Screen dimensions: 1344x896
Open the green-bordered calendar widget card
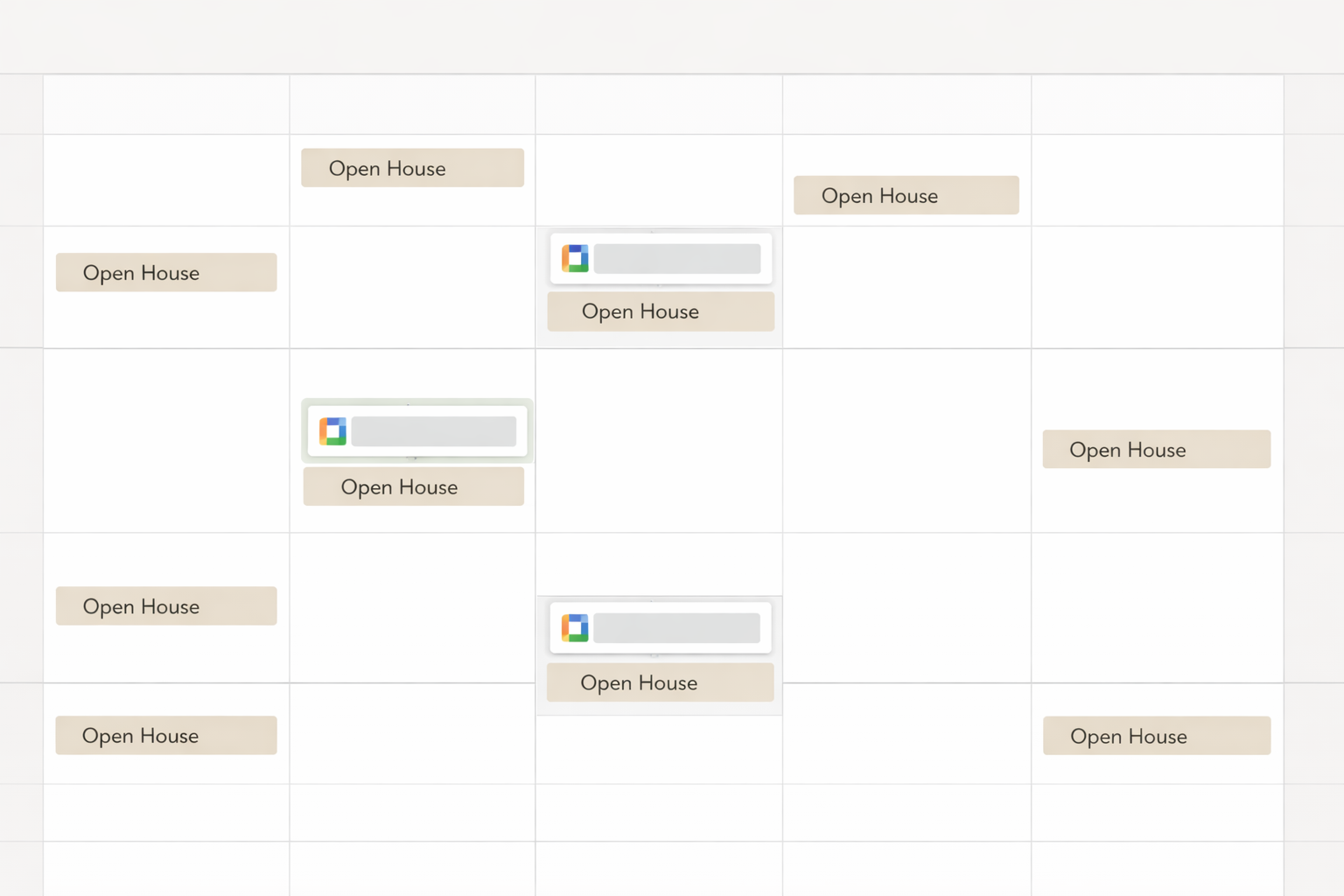pos(416,430)
